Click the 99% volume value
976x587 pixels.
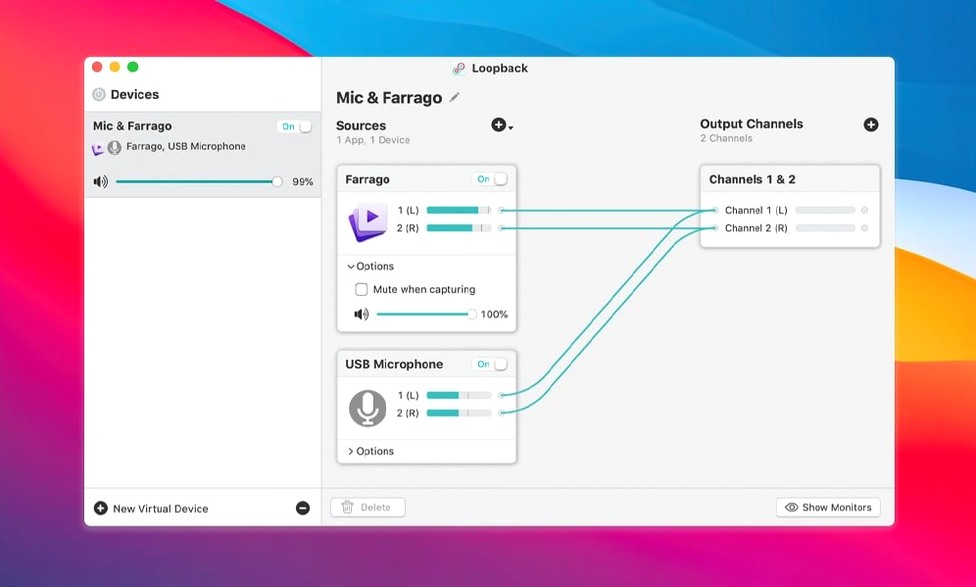[x=303, y=182]
